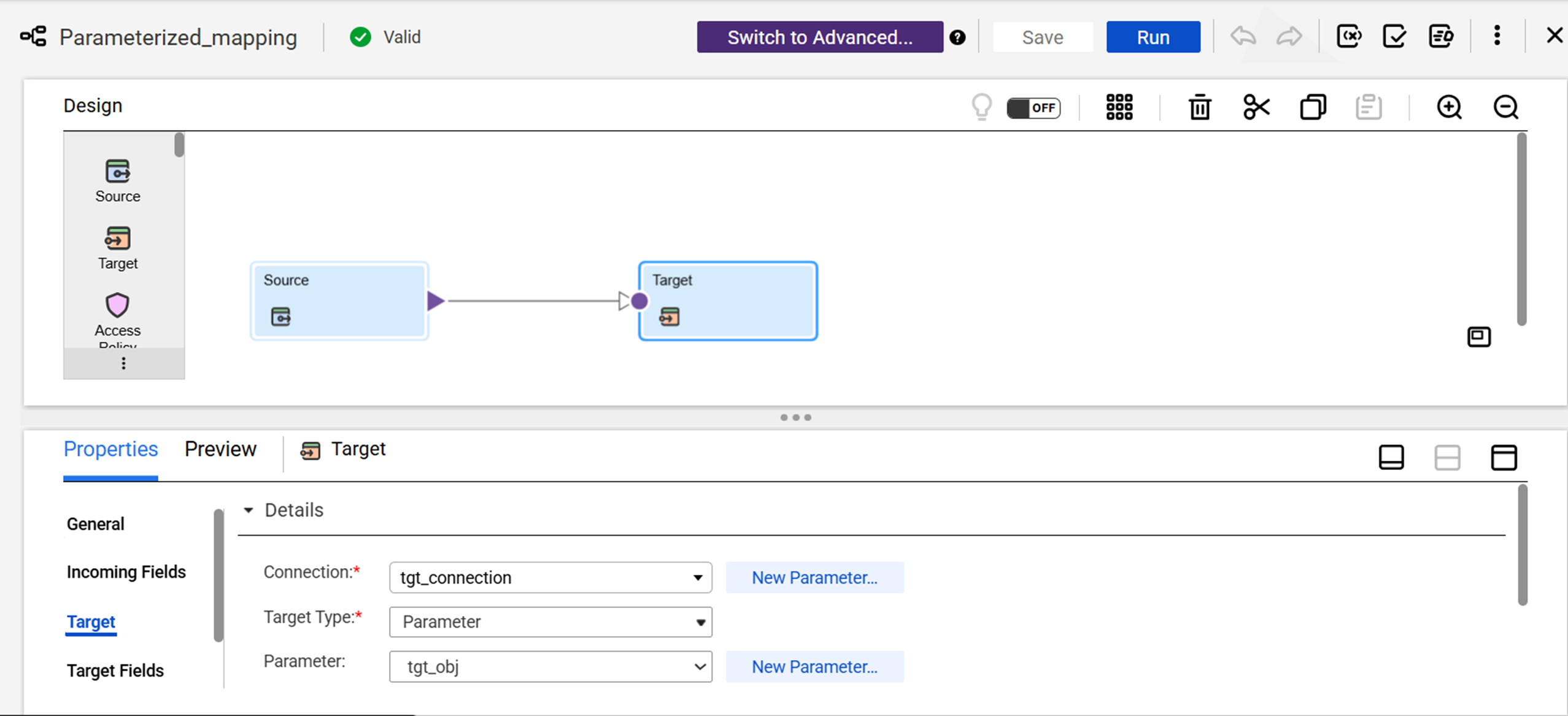Collapse the Details section
Viewport: 1568px width, 716px height.
[x=249, y=510]
